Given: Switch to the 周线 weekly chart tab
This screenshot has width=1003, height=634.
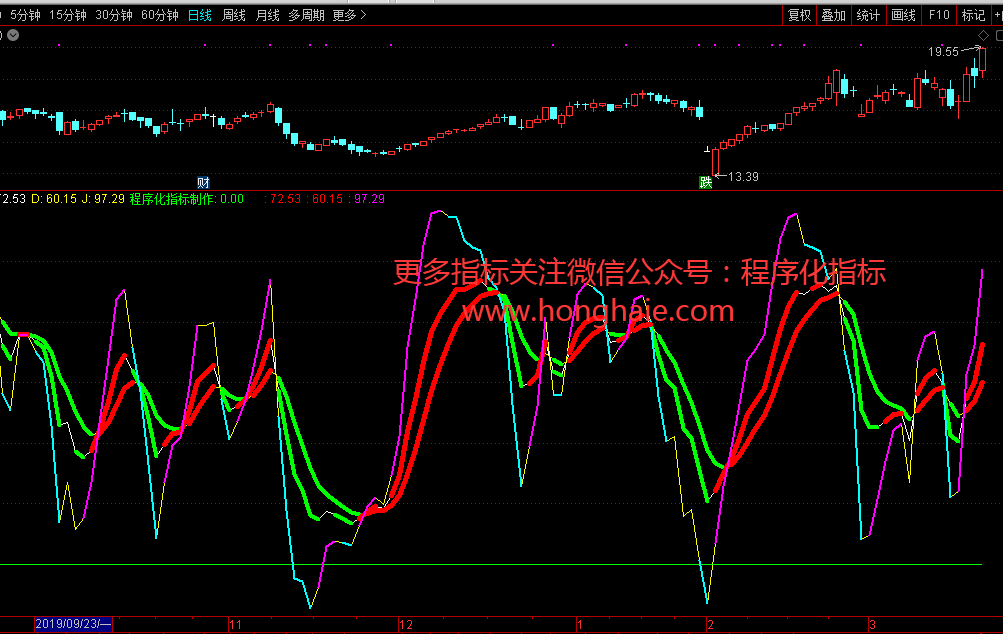Looking at the screenshot, I should coord(233,15).
